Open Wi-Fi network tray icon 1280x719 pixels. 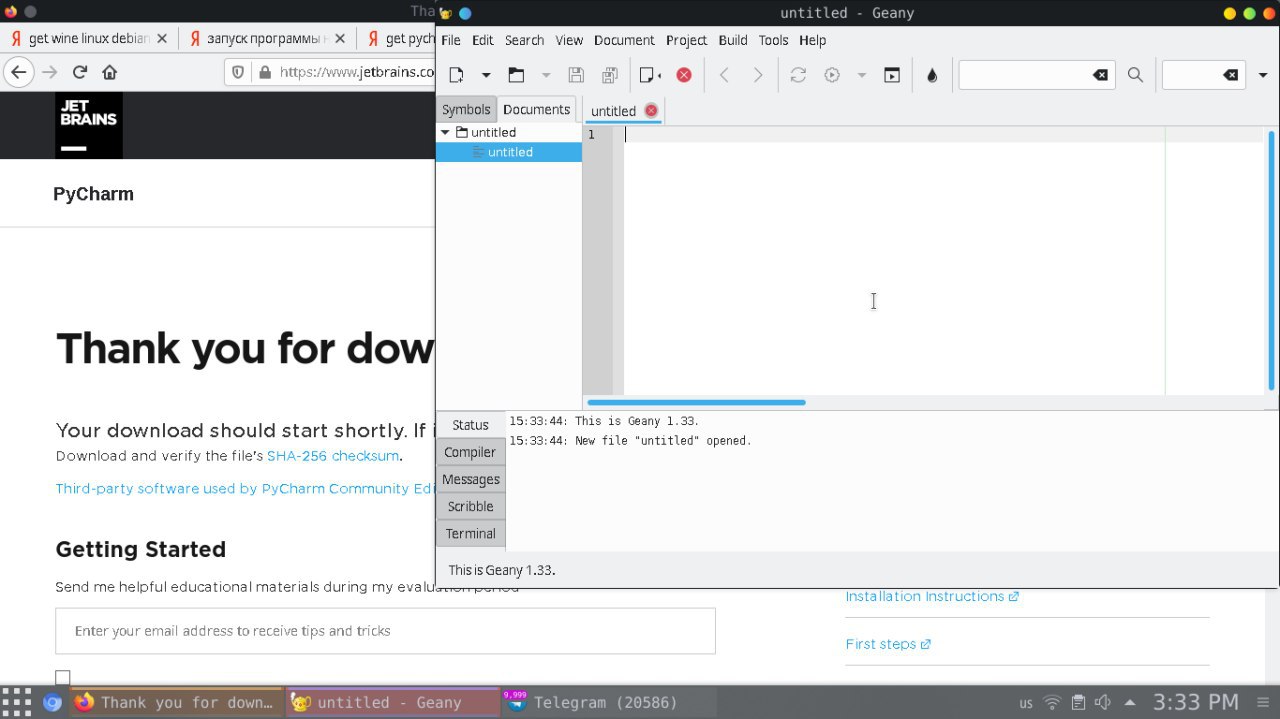1052,702
